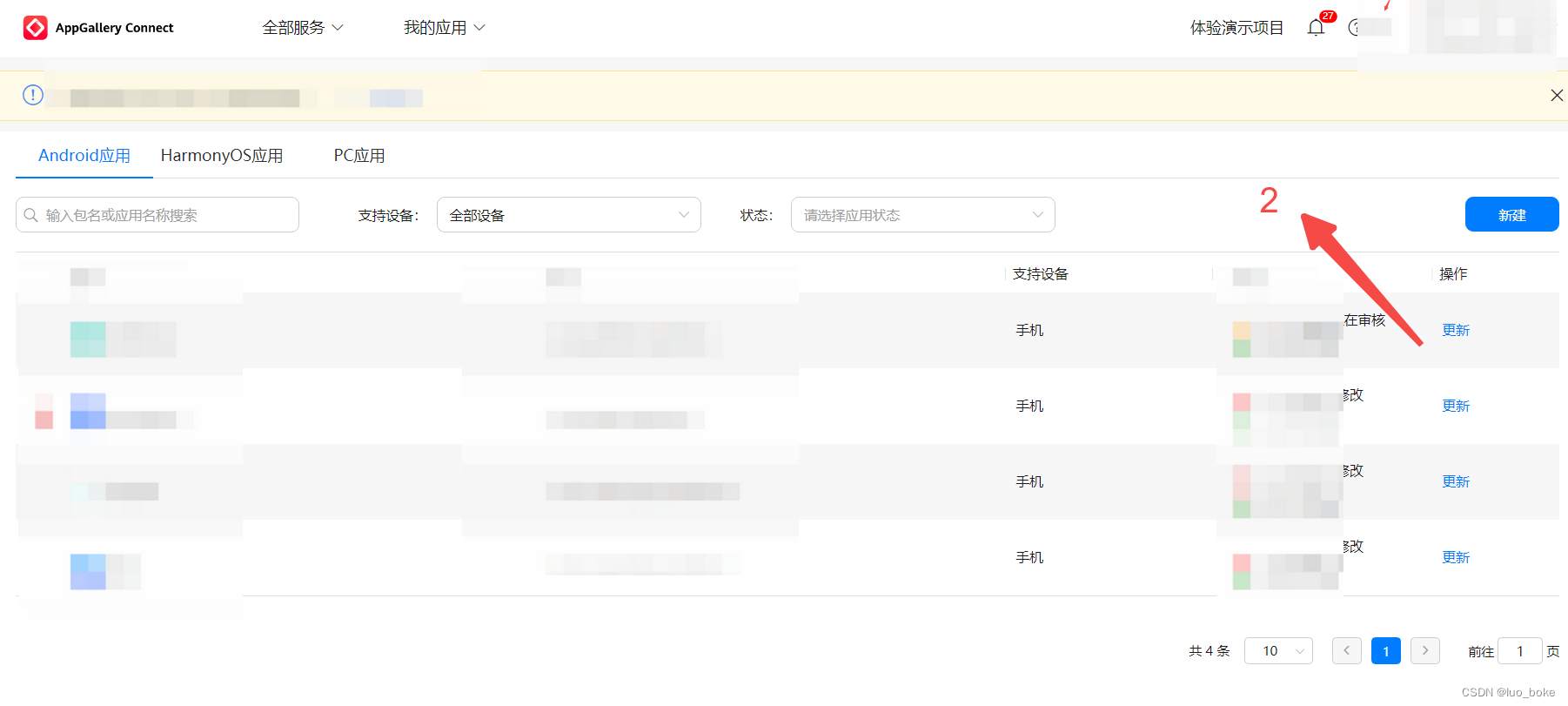Click the AppGallery Connect logo
Image resolution: width=1568 pixels, height=706 pixels.
click(x=98, y=28)
